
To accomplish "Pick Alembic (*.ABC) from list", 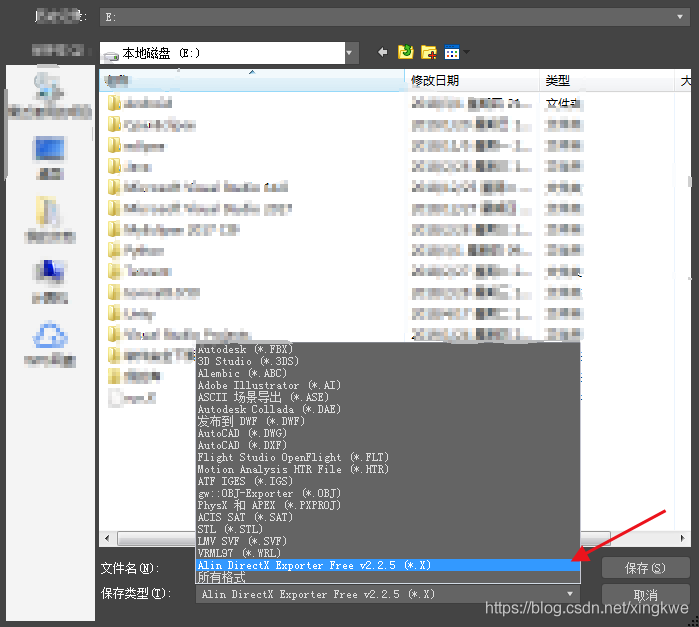I will coord(388,373).
